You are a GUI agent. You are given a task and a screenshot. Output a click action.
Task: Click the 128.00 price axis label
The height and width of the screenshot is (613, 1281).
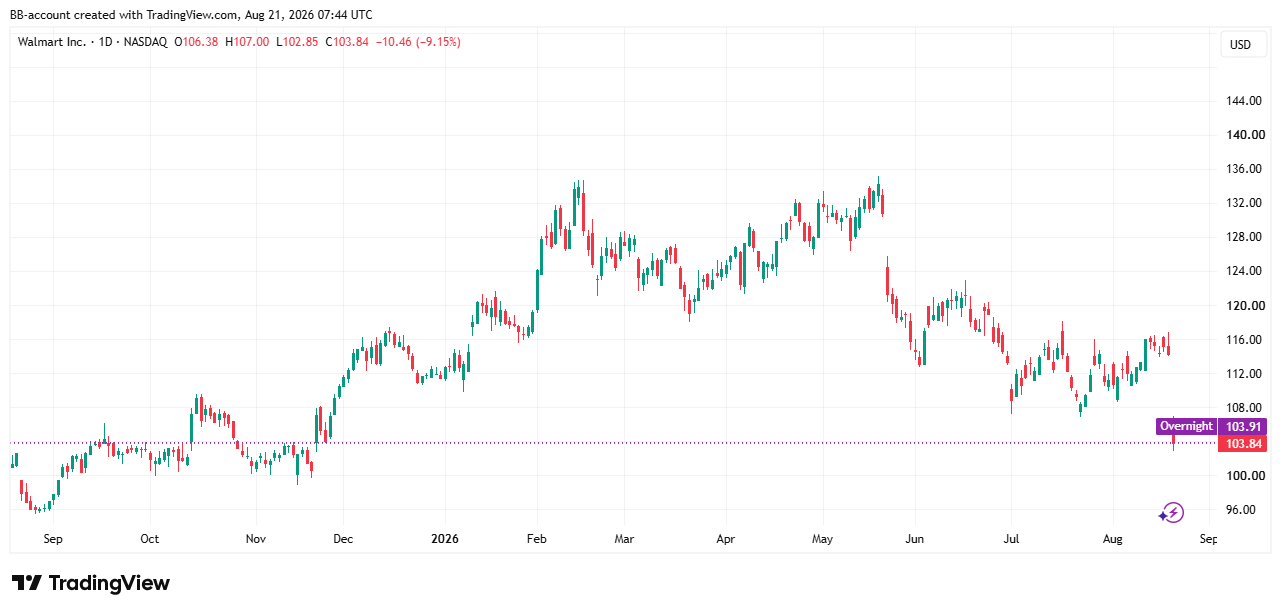click(1243, 237)
